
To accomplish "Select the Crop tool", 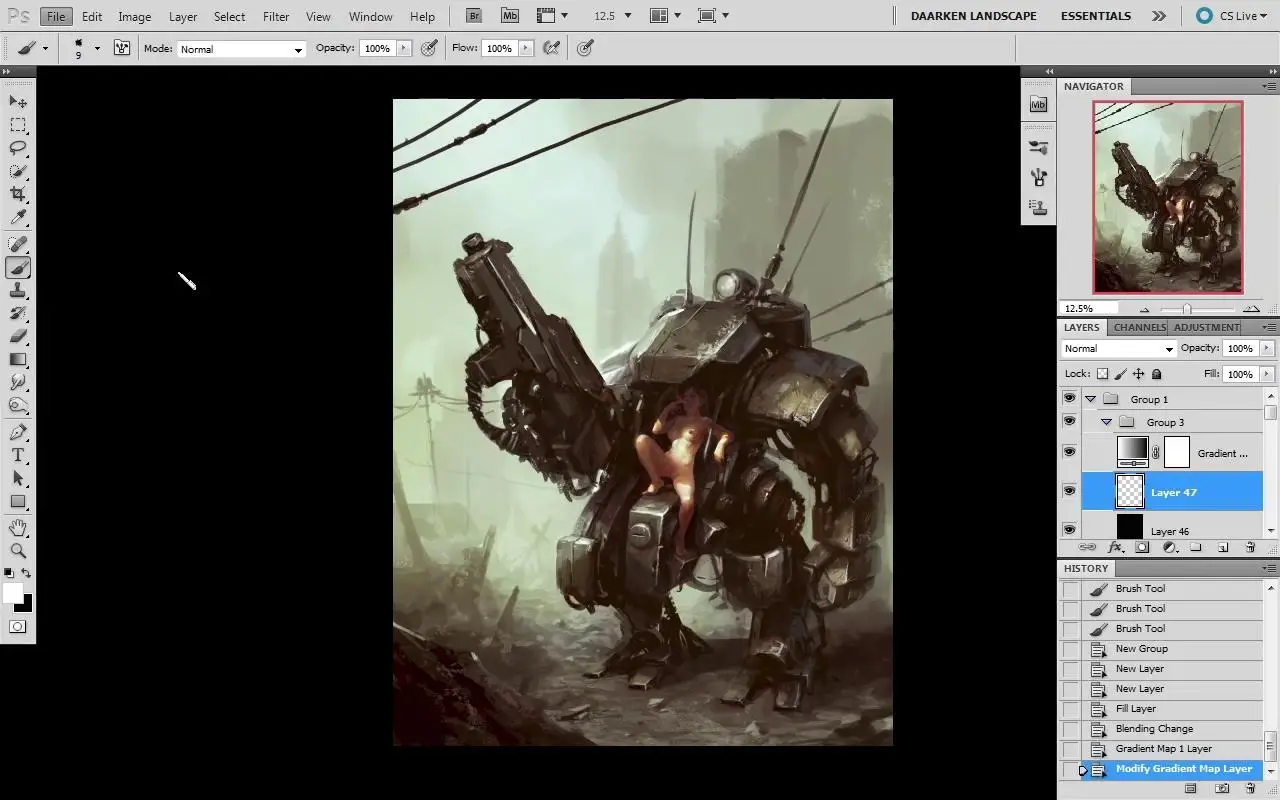I will pos(18,194).
